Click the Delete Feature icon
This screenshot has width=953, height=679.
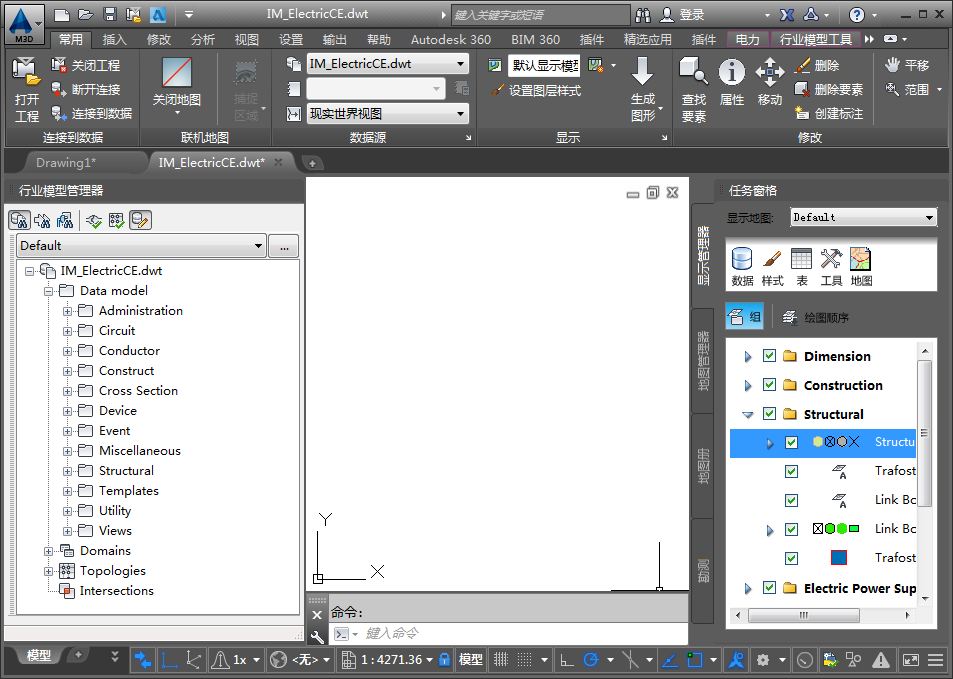tap(803, 89)
